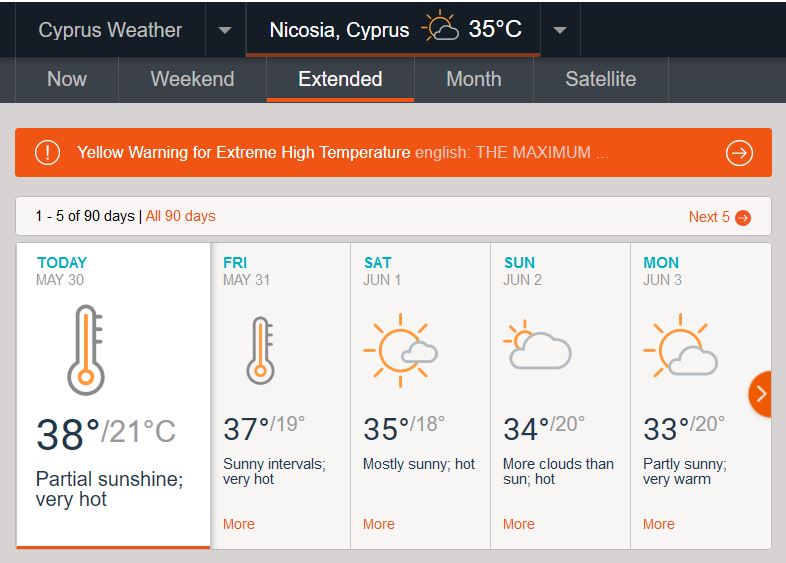Select the TODAY May 30 forecast card
The image size is (786, 563).
[113, 395]
